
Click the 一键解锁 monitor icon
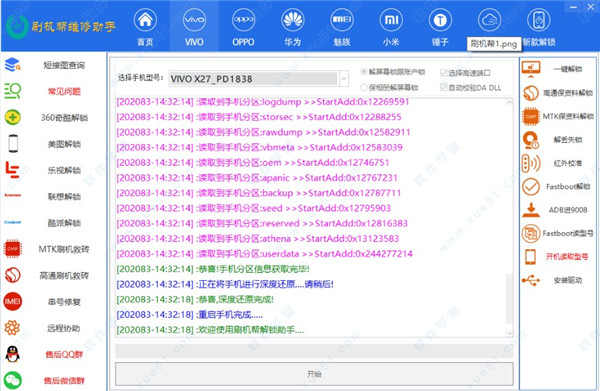tap(531, 69)
